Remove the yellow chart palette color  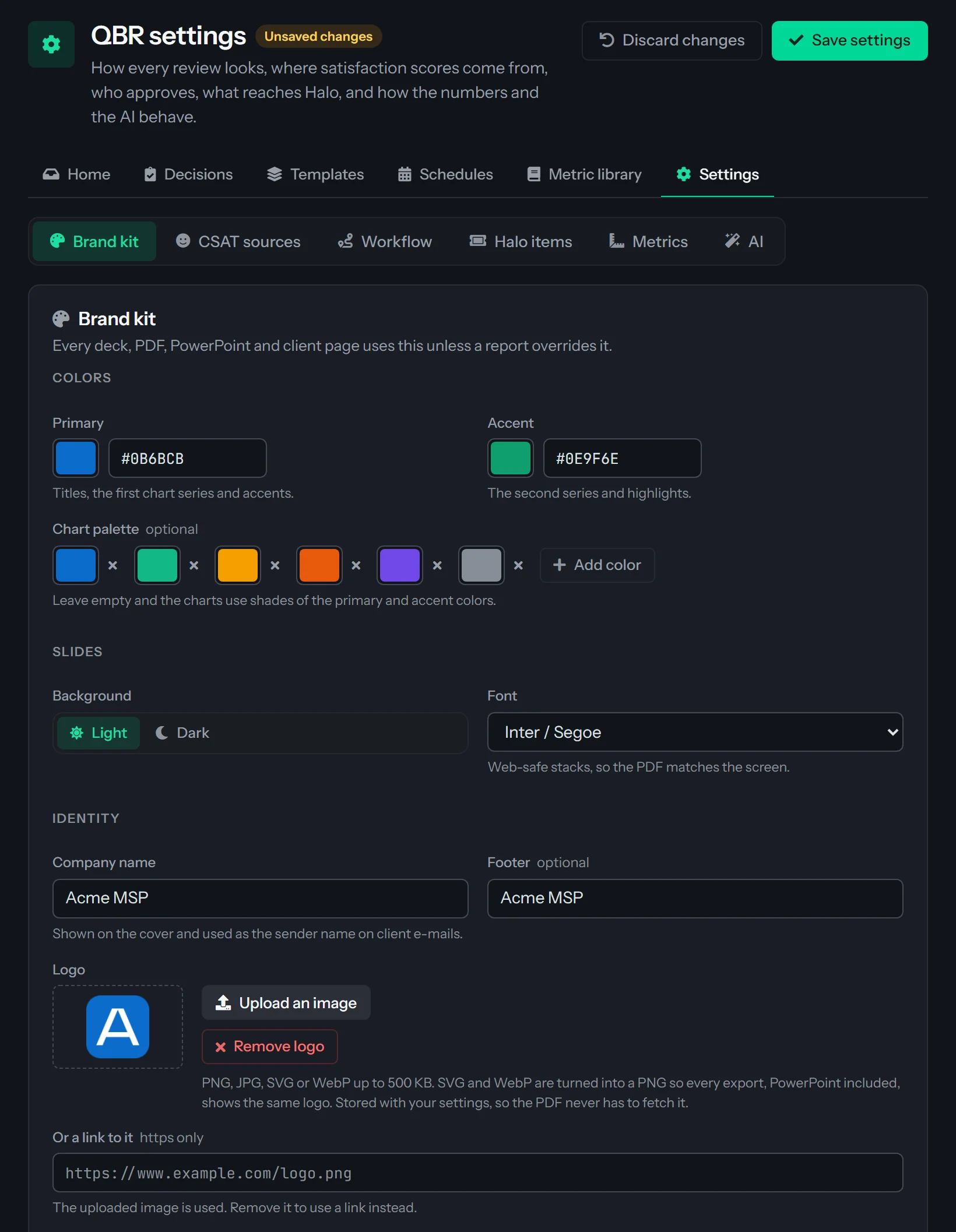coord(275,565)
